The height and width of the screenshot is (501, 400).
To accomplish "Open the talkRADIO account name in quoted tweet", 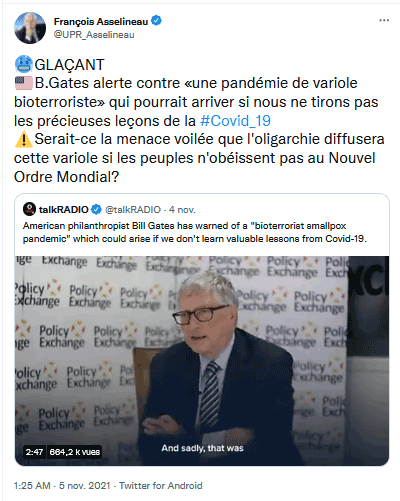I will [x=63, y=209].
